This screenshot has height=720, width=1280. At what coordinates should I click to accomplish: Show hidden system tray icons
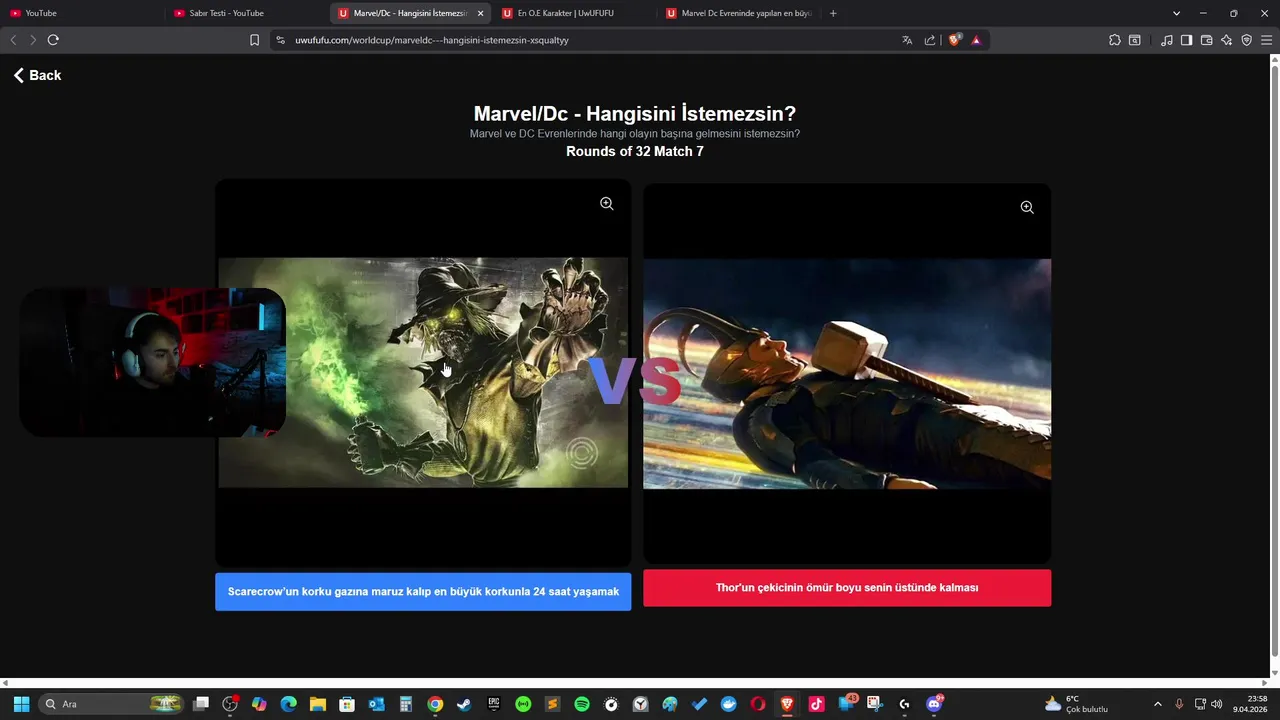tap(1158, 704)
